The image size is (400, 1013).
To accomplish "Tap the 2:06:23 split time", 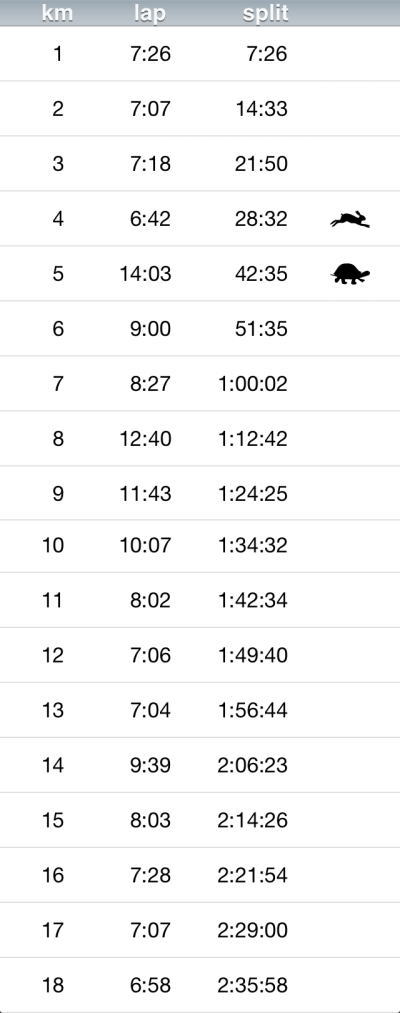I will tap(253, 765).
